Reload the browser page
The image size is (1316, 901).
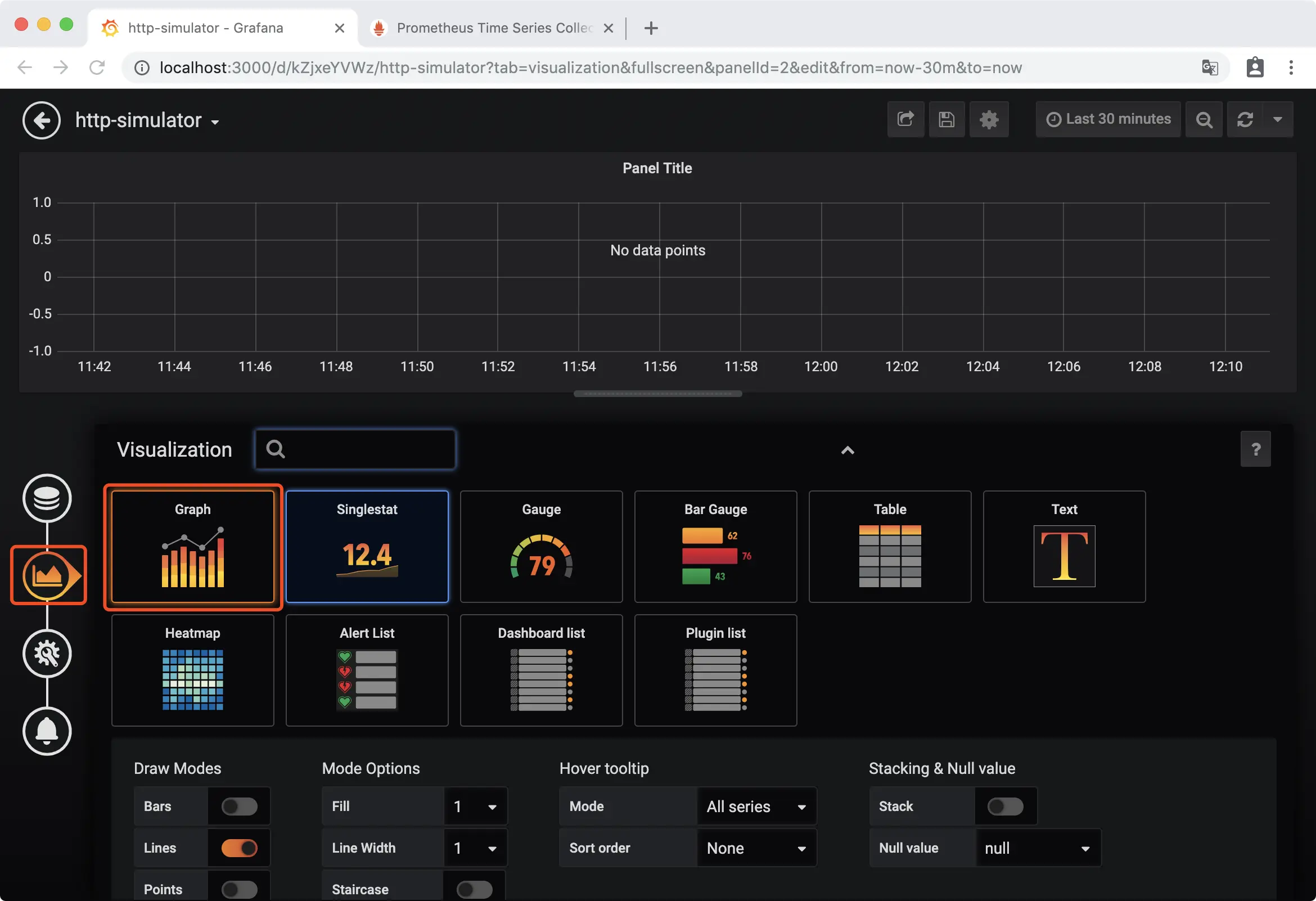pos(97,68)
